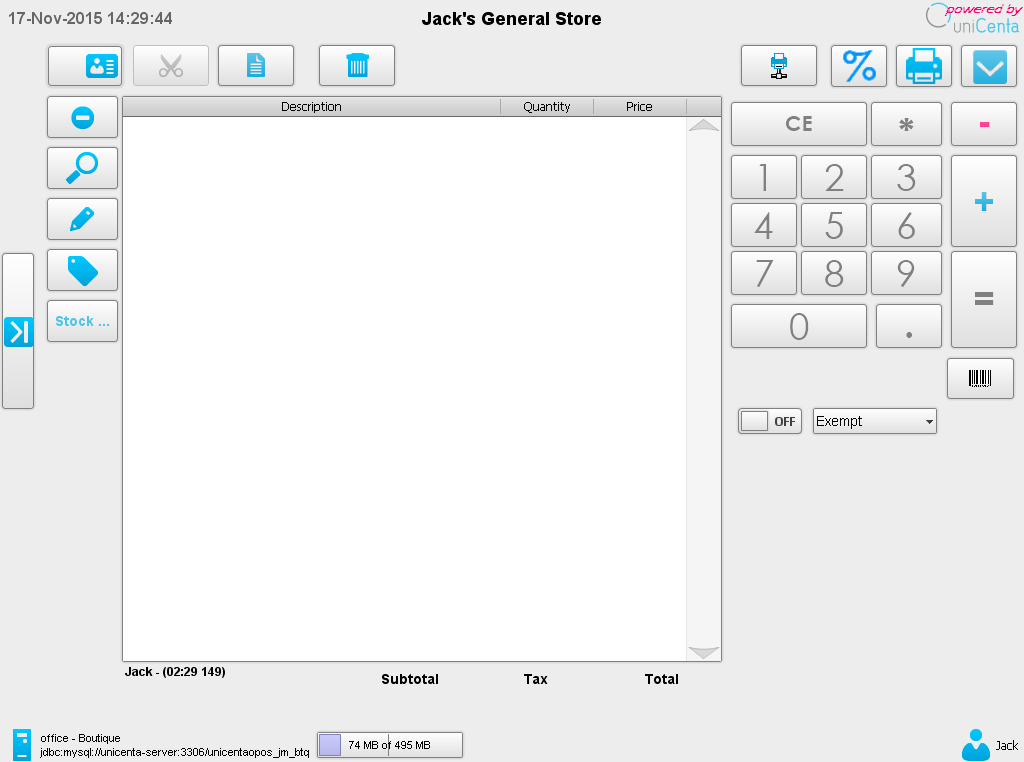
Task: Click the barcode scan button
Action: (x=980, y=379)
